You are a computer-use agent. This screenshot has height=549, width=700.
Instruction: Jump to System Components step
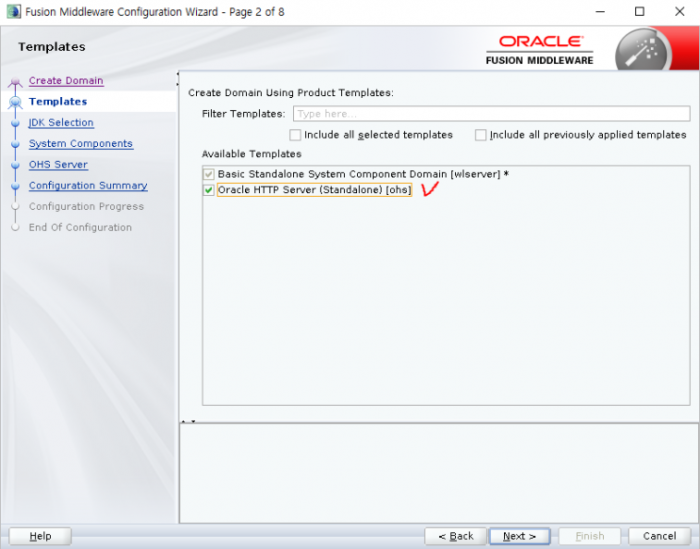coord(81,144)
